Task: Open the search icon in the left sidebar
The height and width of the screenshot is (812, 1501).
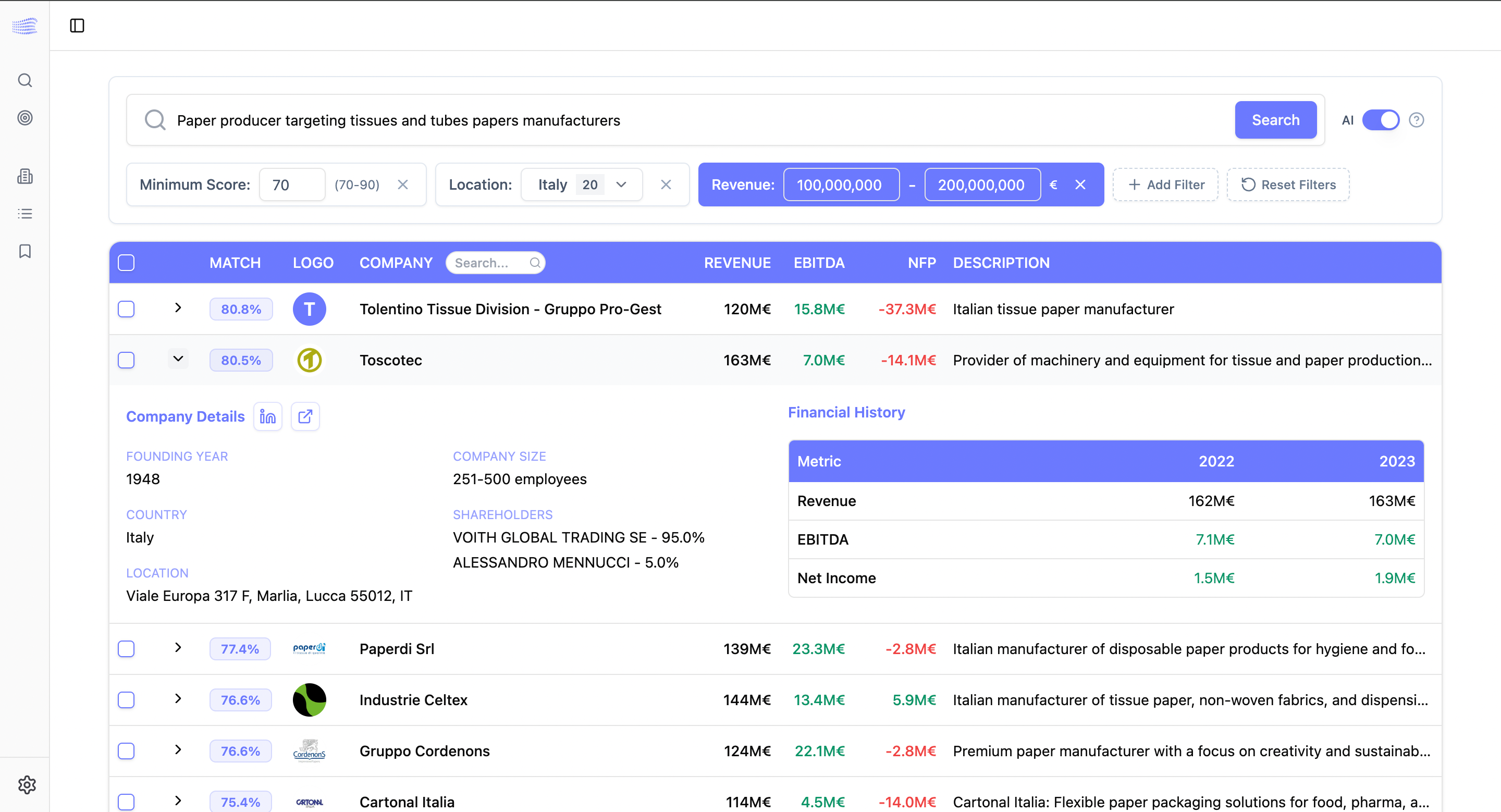Action: (25, 80)
